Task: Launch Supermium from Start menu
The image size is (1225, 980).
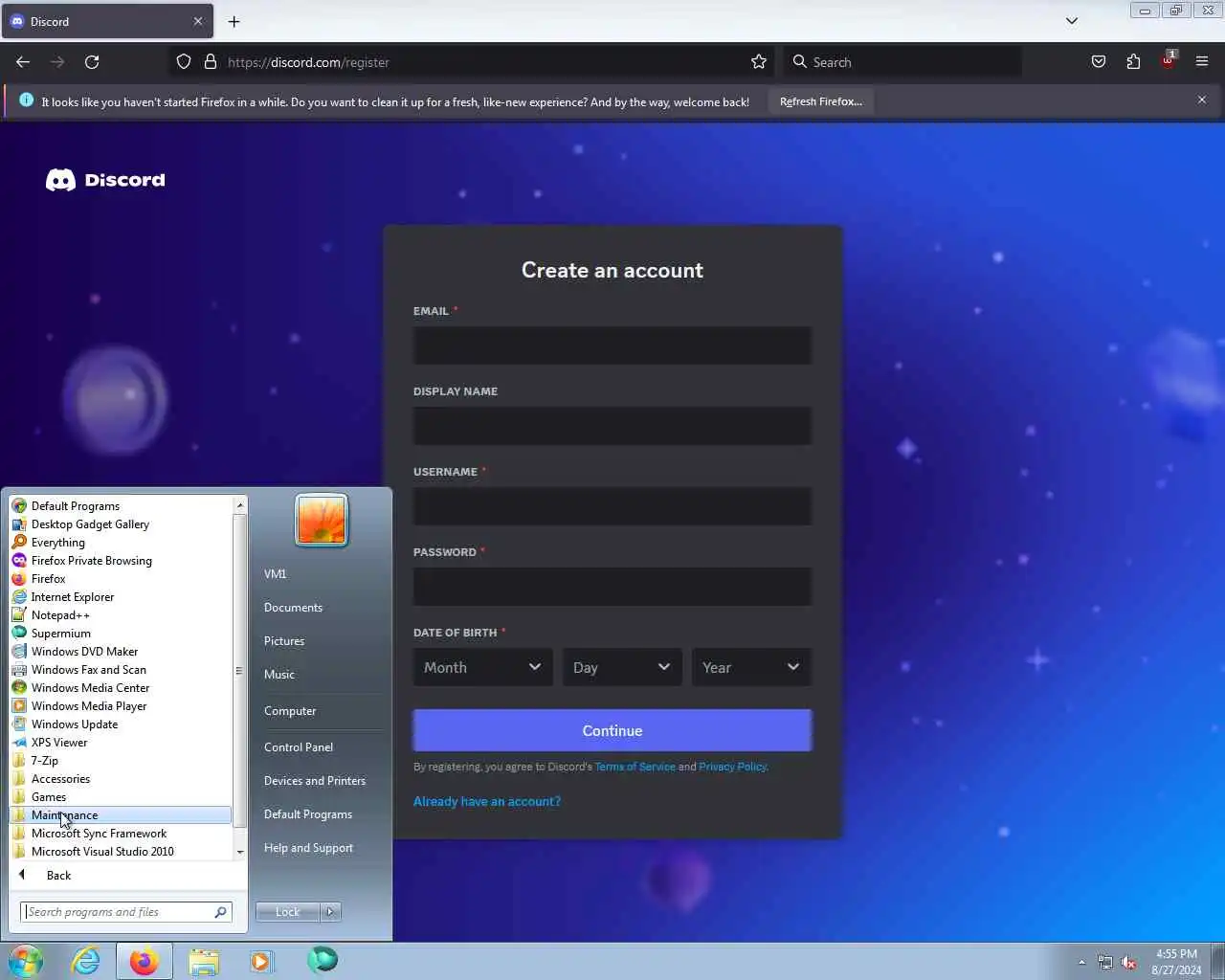Action: (121, 634)
